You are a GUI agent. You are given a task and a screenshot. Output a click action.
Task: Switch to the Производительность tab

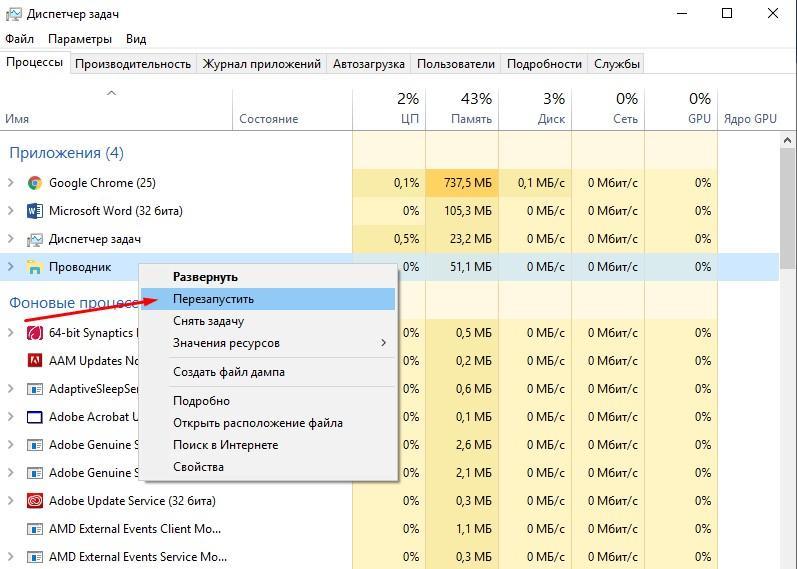pyautogui.click(x=133, y=64)
